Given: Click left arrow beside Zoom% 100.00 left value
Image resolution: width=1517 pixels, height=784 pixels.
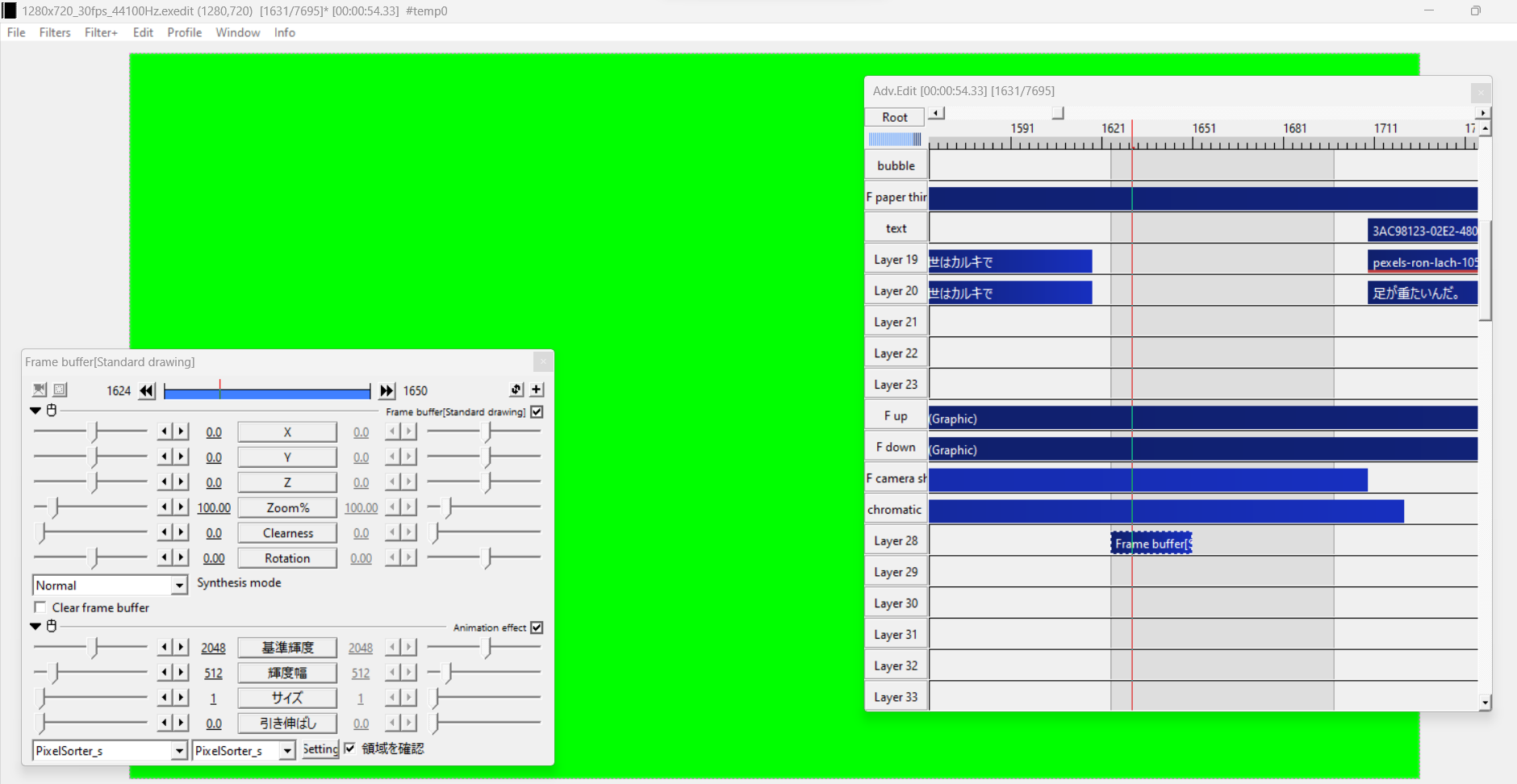Looking at the screenshot, I should point(165,507).
